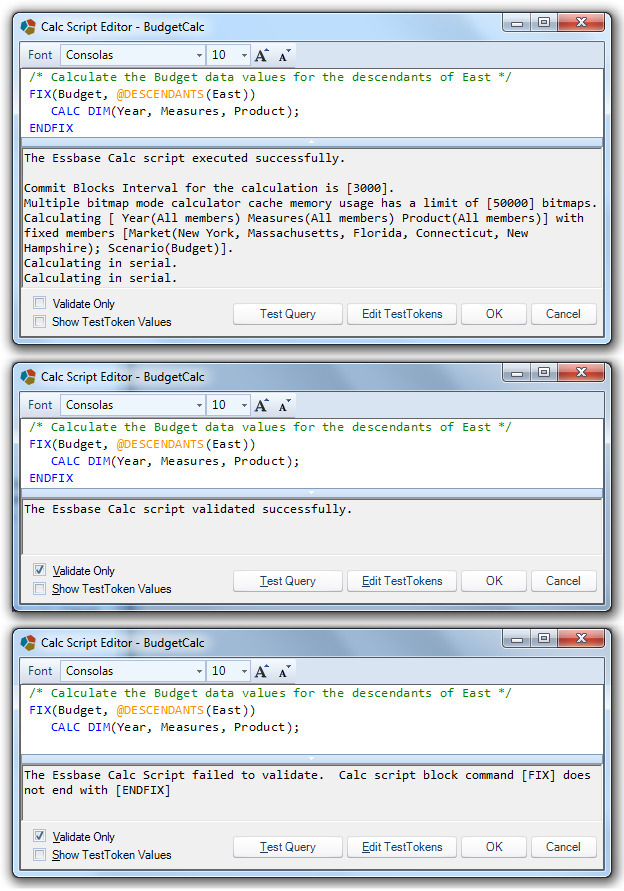Decrease font size in top editor window
The height and width of the screenshot is (891, 624).
click(284, 55)
